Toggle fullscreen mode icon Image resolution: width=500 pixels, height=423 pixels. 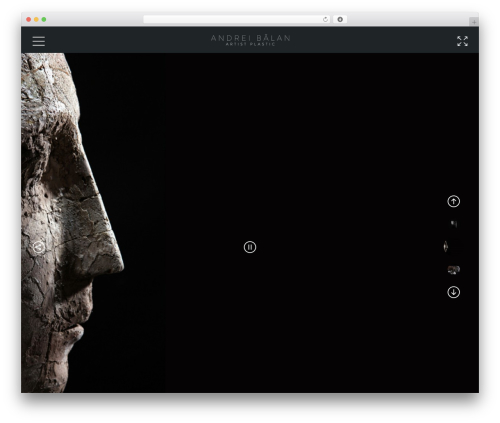(462, 41)
